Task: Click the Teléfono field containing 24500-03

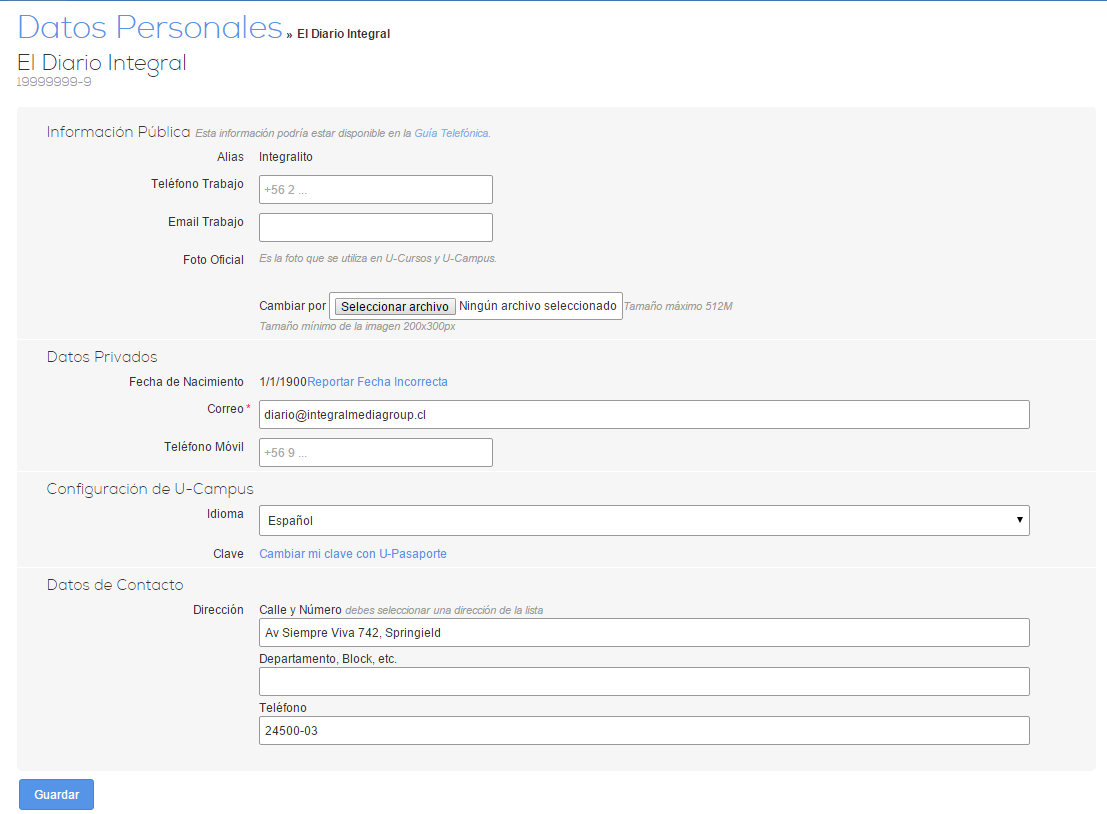Action: tap(643, 731)
